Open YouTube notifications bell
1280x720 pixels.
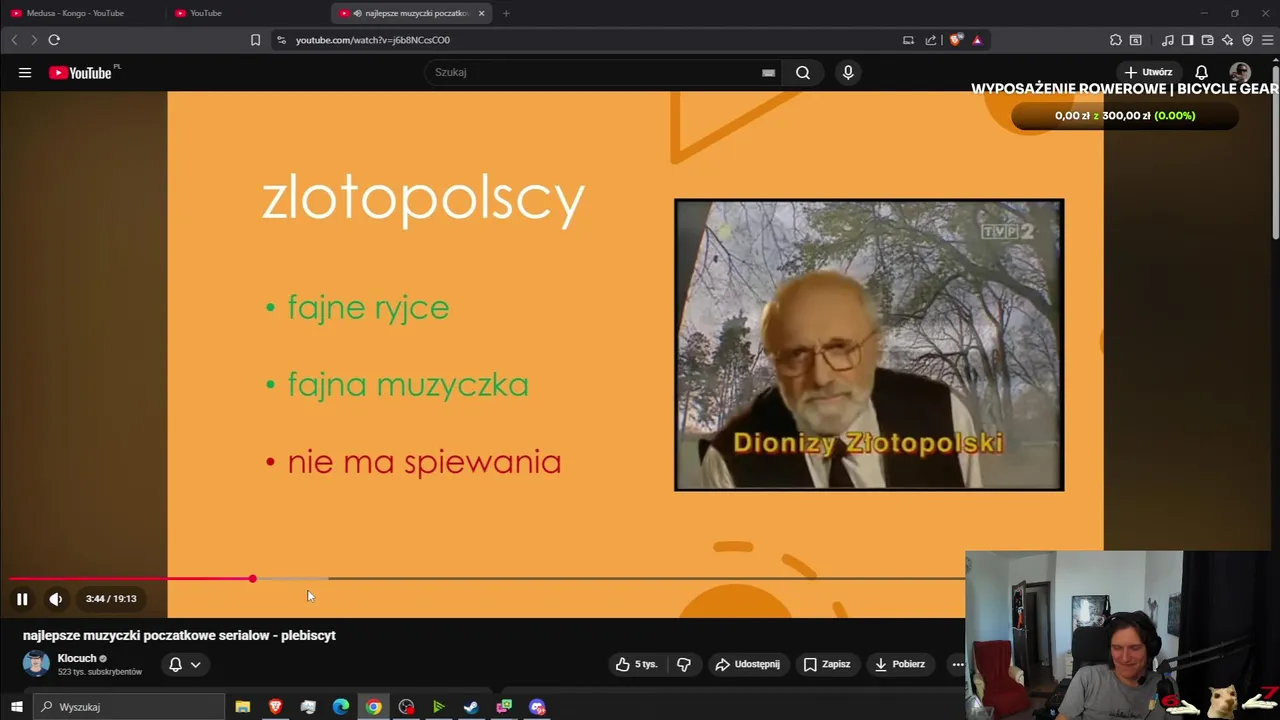(1202, 72)
